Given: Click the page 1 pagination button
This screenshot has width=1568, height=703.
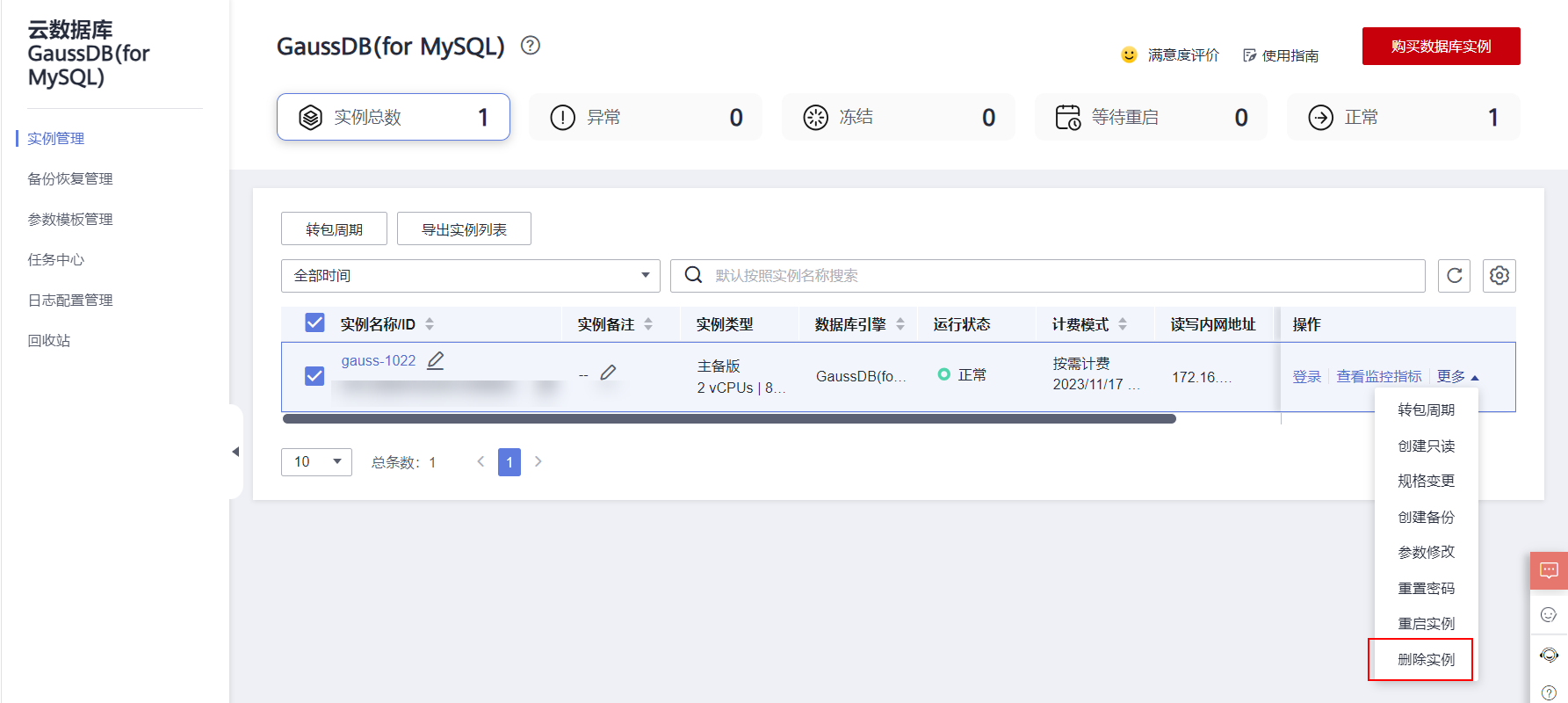Looking at the screenshot, I should pyautogui.click(x=509, y=462).
